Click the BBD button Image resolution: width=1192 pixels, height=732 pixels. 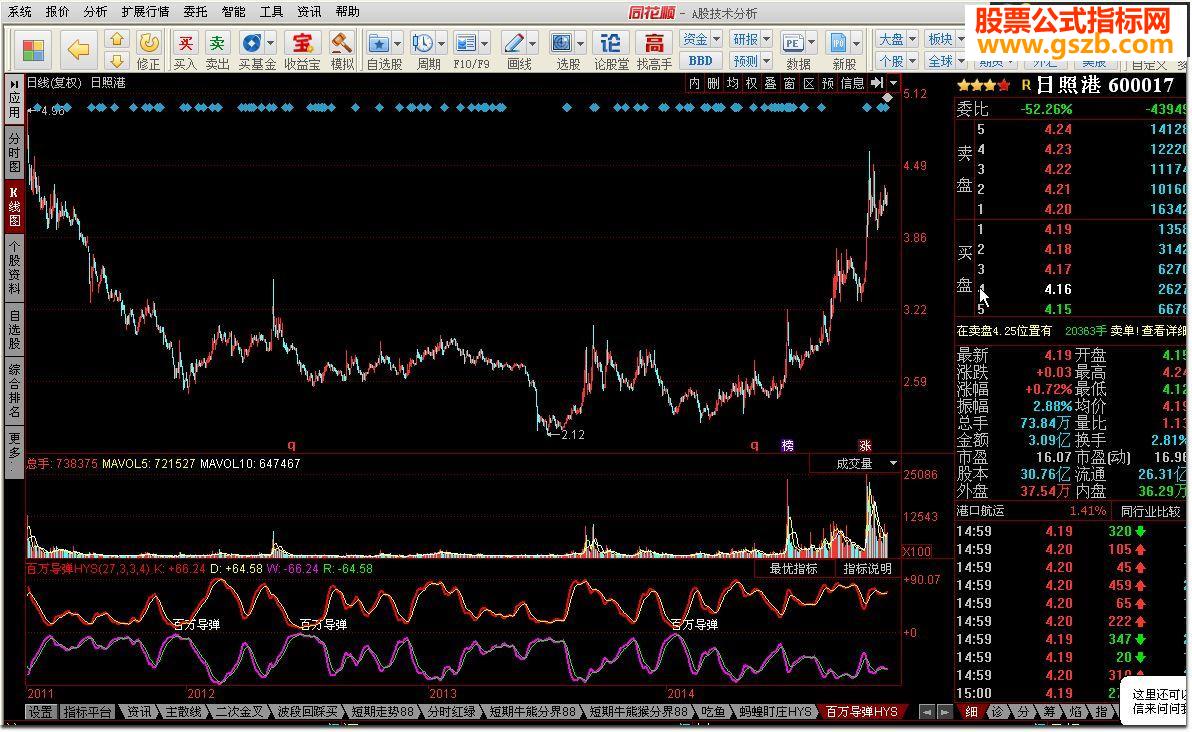pos(700,61)
